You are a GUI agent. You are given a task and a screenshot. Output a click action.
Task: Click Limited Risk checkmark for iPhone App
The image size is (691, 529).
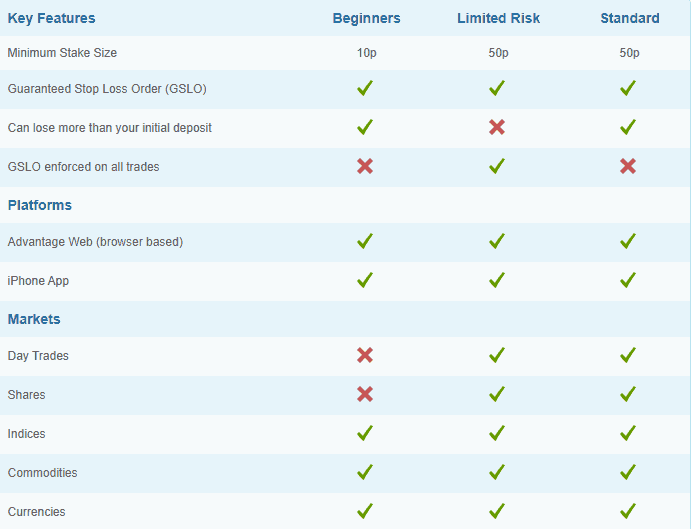(497, 281)
